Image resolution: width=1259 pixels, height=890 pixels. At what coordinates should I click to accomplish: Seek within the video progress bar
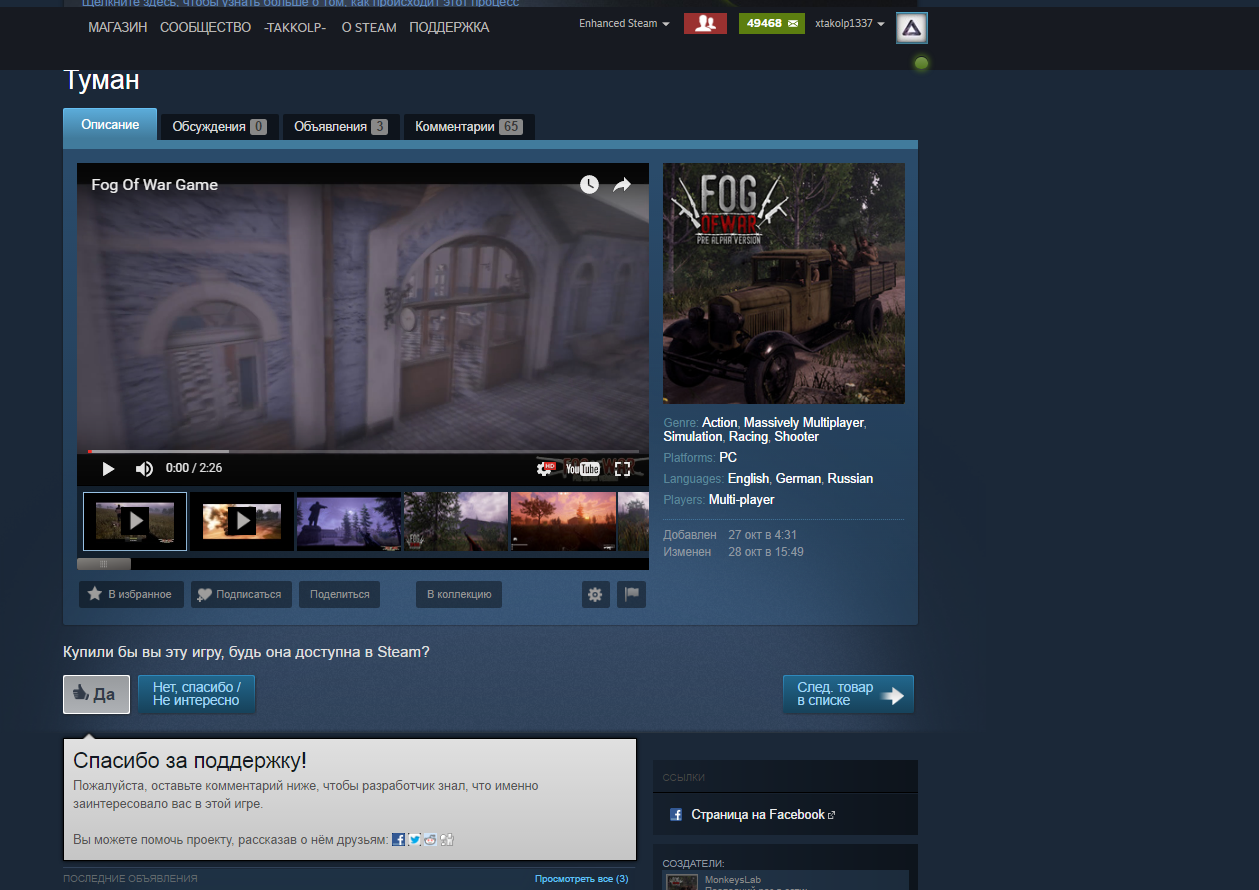pos(362,451)
